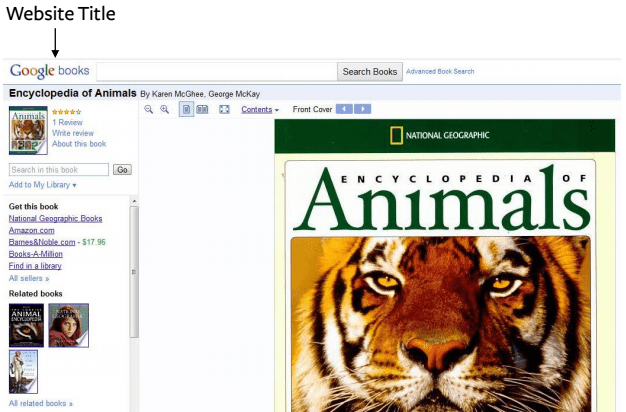Switch to two-page view
The image size is (626, 412).
click(x=202, y=109)
